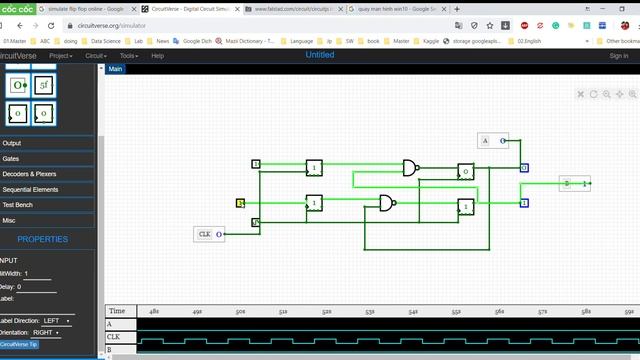Click the zoom in magnifier at canvas edge

point(633,94)
